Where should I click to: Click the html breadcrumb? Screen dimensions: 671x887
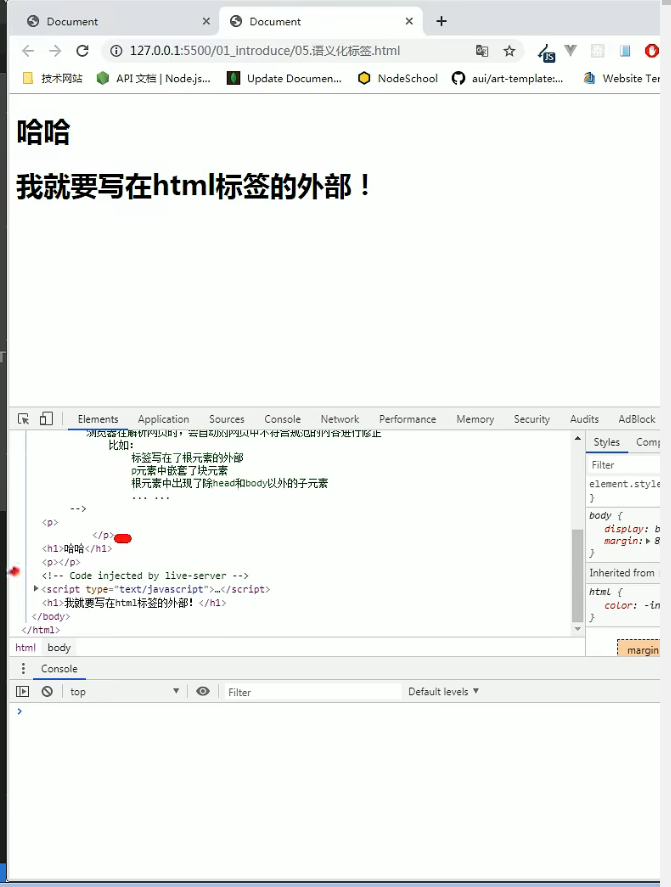(25, 648)
